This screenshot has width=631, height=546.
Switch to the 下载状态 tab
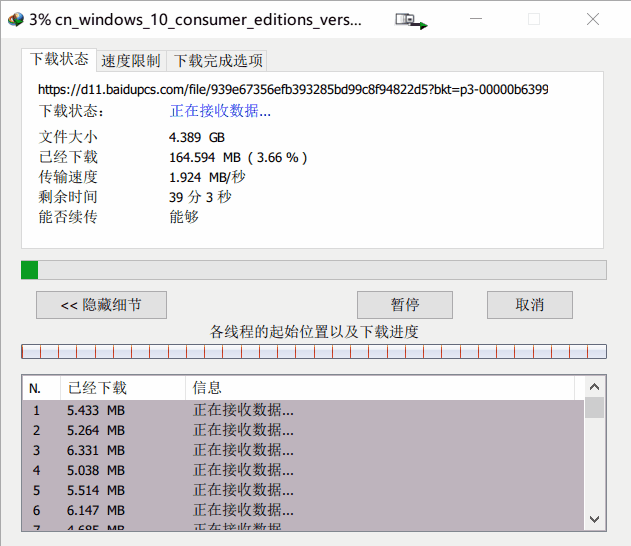[x=59, y=60]
